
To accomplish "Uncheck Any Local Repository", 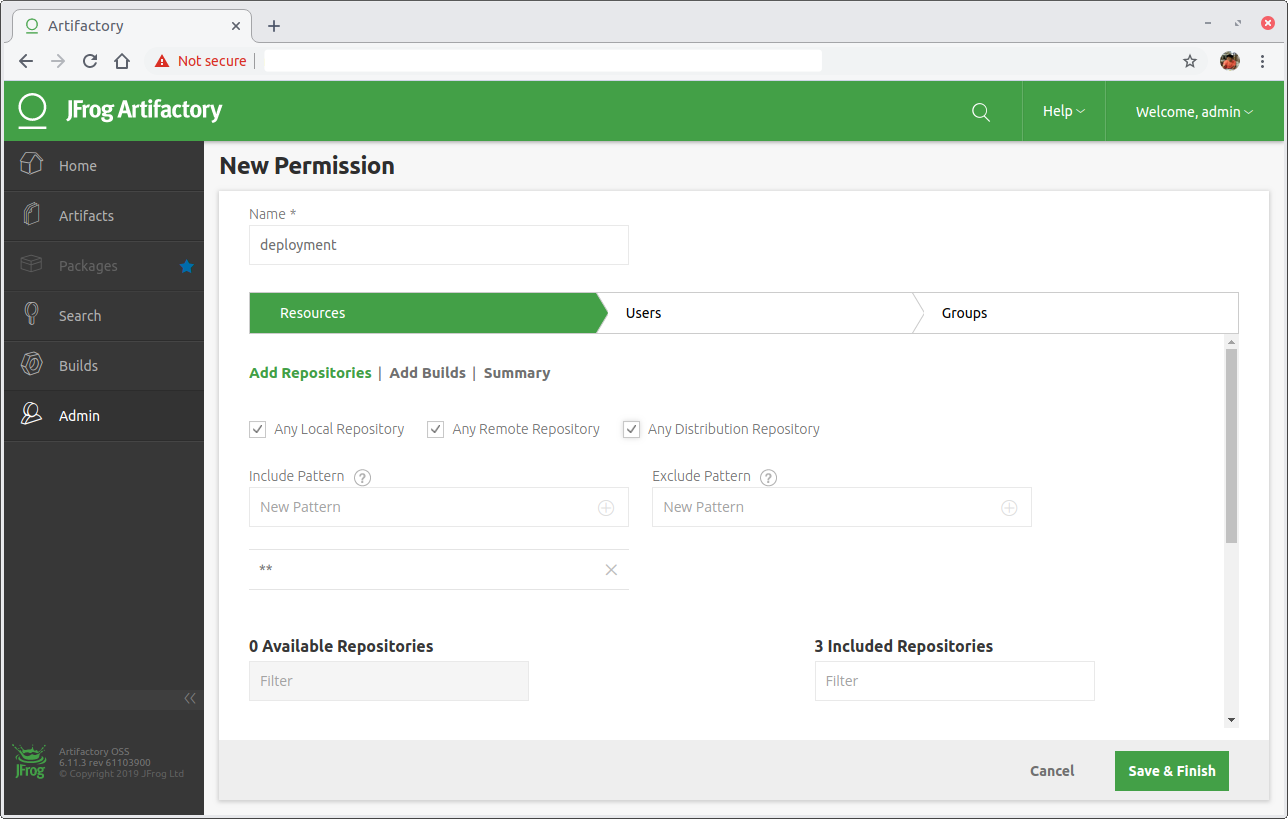I will tap(258, 430).
